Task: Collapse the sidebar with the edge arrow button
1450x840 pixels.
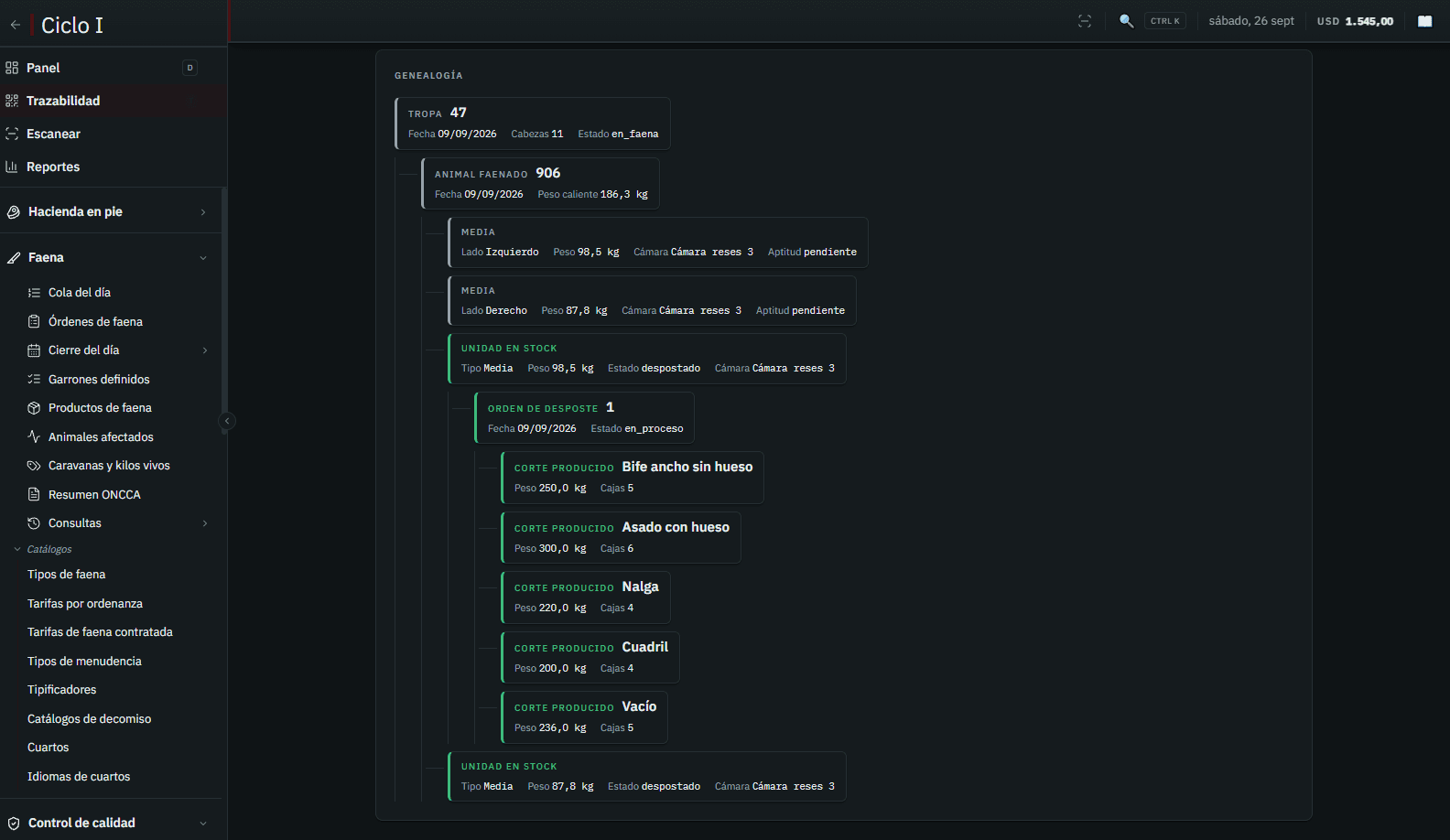Action: pyautogui.click(x=227, y=421)
